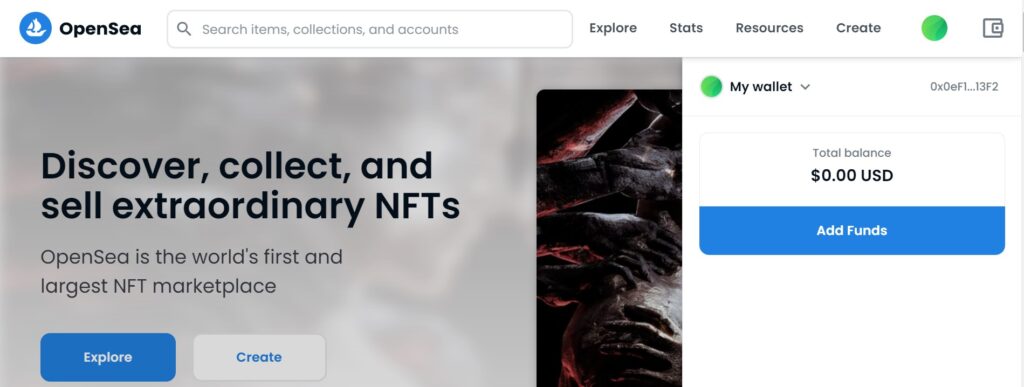The height and width of the screenshot is (387, 1024).
Task: Click the green avatar beside My wallet
Action: (711, 86)
